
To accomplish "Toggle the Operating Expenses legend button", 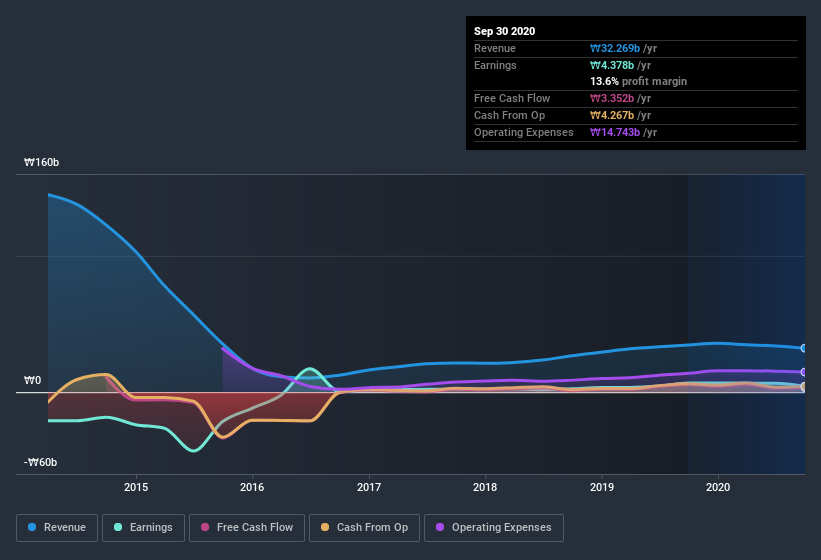I will tap(494, 528).
